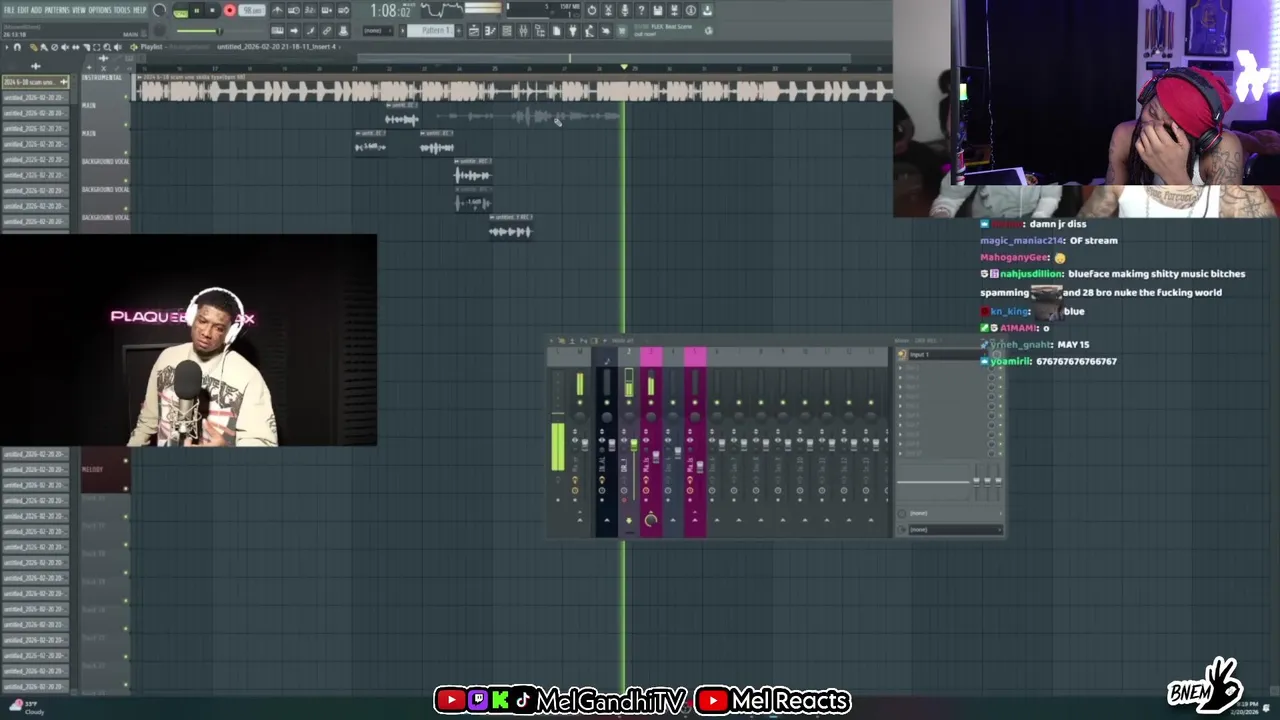Open the Browser/plugin picker icon

(x=540, y=31)
